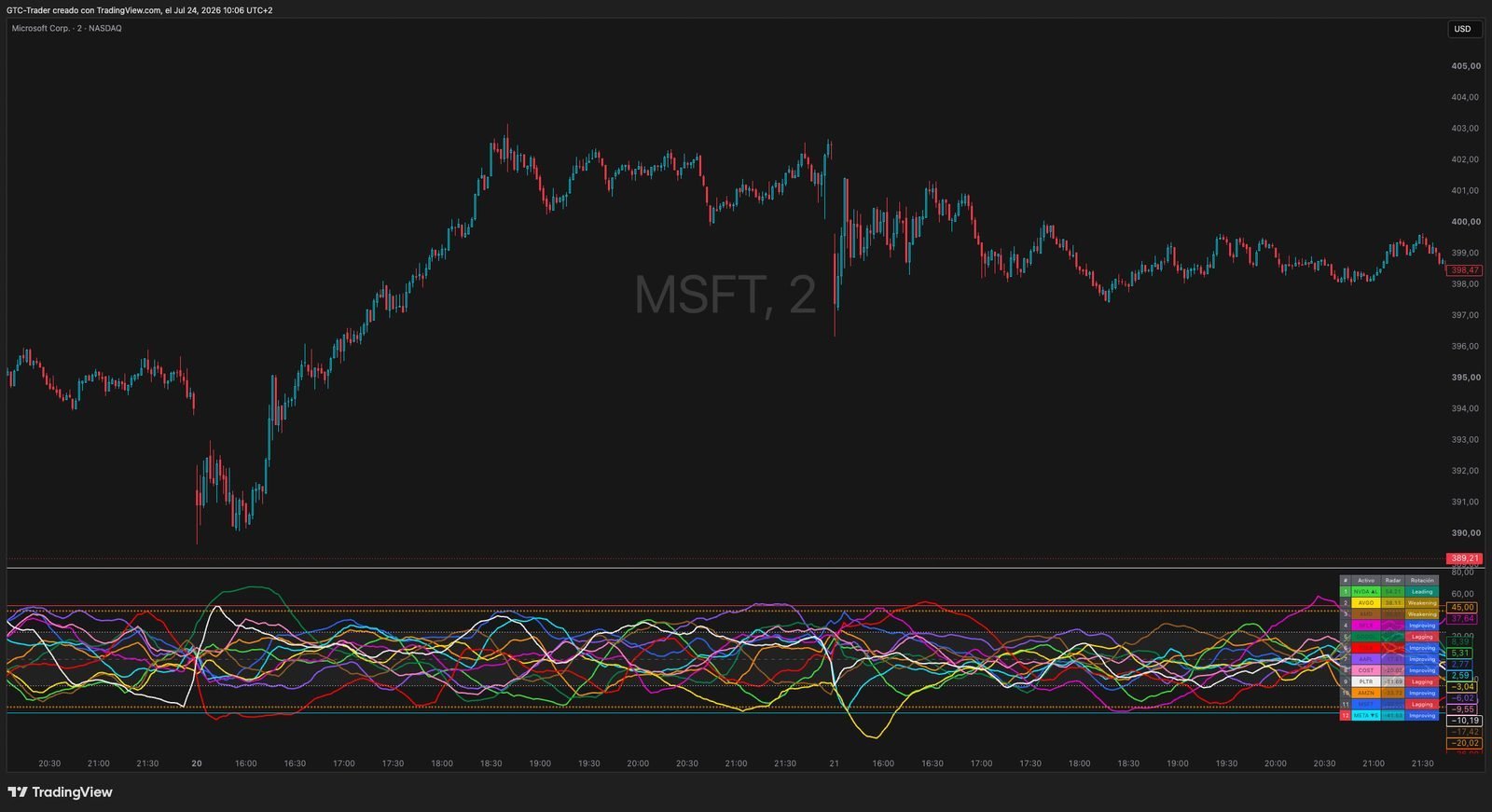Click the Improving status in the META row

coord(1422,715)
